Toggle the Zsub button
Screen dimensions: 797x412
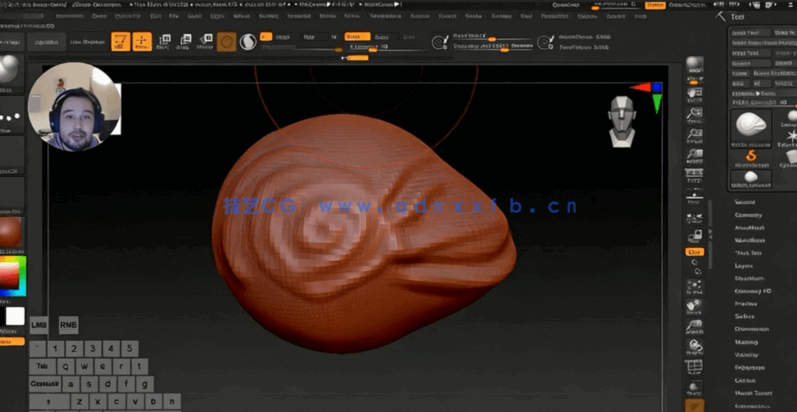pos(381,37)
